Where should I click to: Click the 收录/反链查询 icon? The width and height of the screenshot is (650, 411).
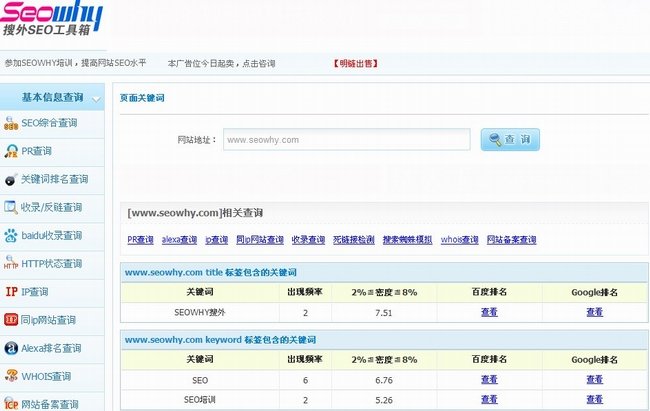[11, 207]
